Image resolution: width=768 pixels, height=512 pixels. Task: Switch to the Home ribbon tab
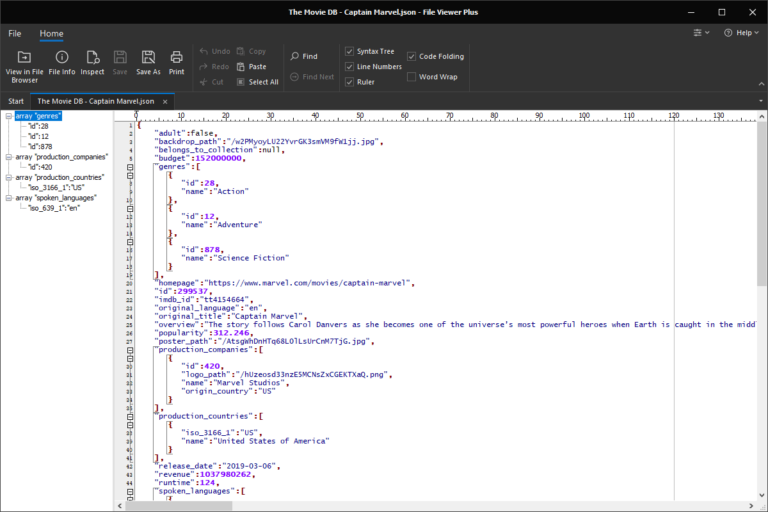tap(51, 33)
